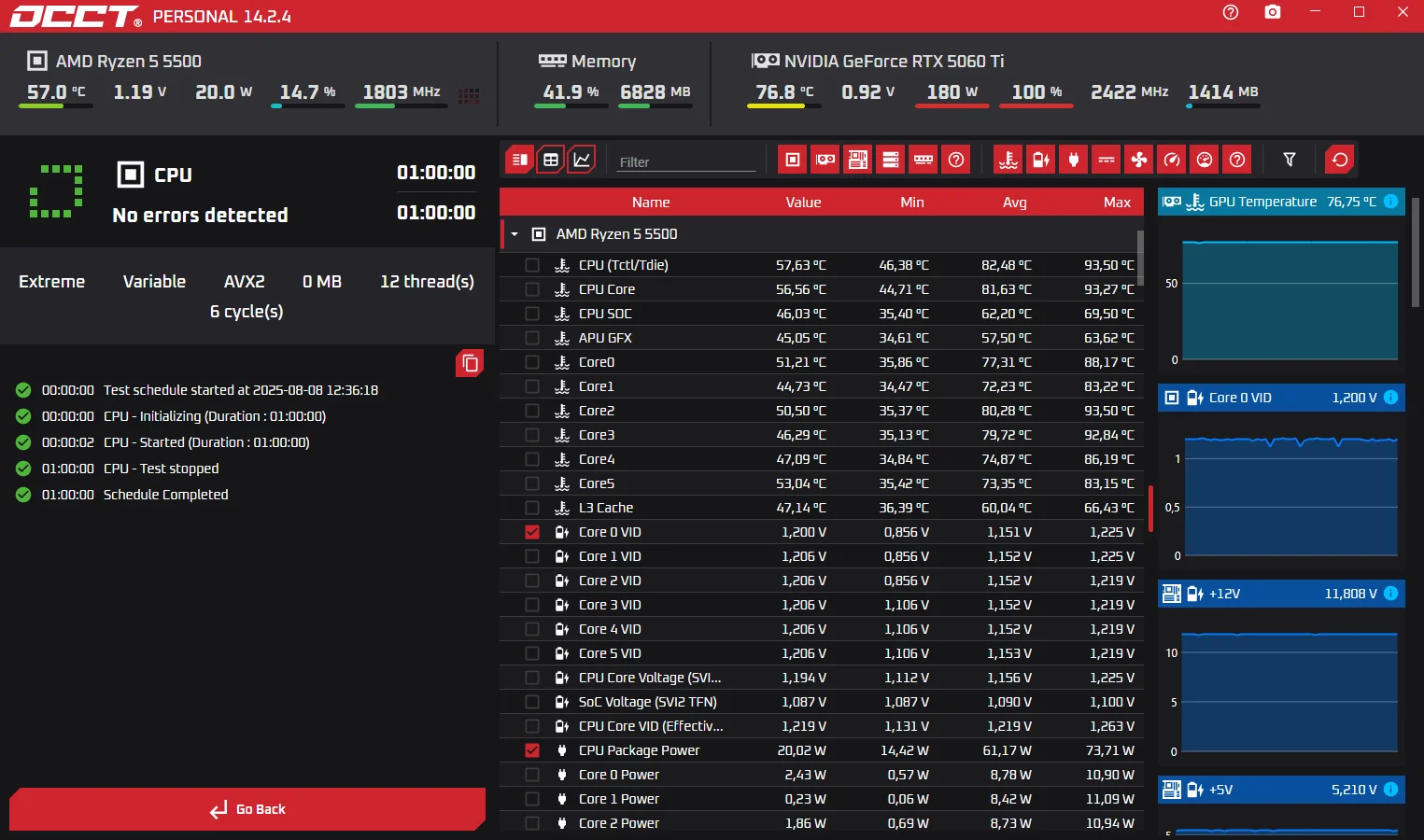Tick the Core 1 Power checkbox
Screen dimensions: 1424x840
point(532,799)
